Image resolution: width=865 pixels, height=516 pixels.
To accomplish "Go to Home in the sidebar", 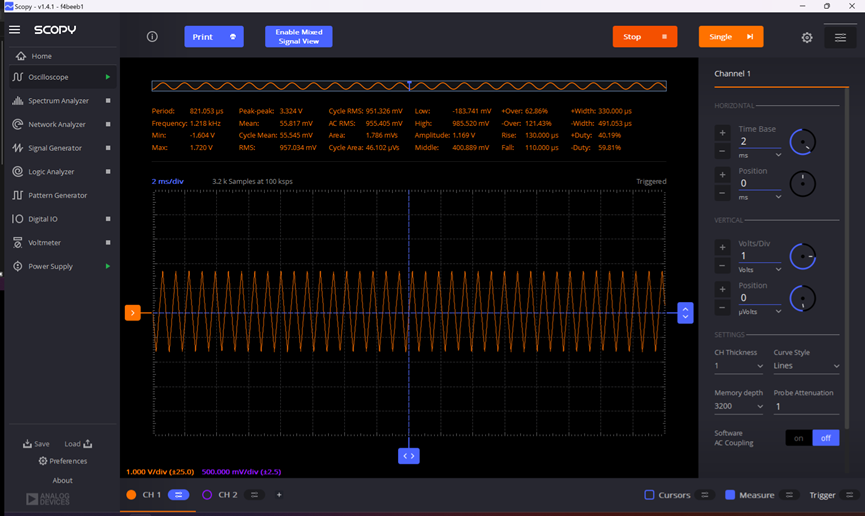I will [41, 56].
